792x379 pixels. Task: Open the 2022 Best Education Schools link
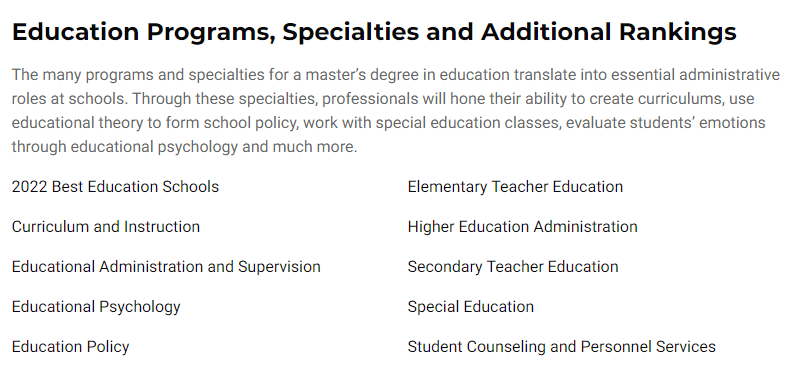pos(115,186)
